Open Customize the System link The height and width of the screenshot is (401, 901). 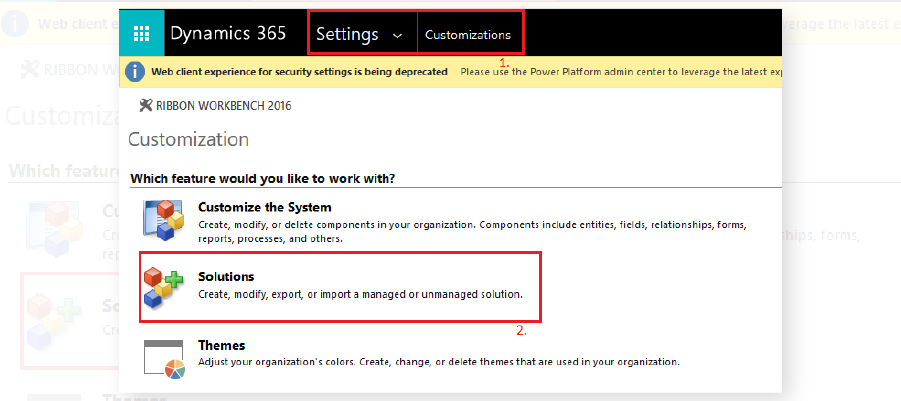tap(264, 207)
